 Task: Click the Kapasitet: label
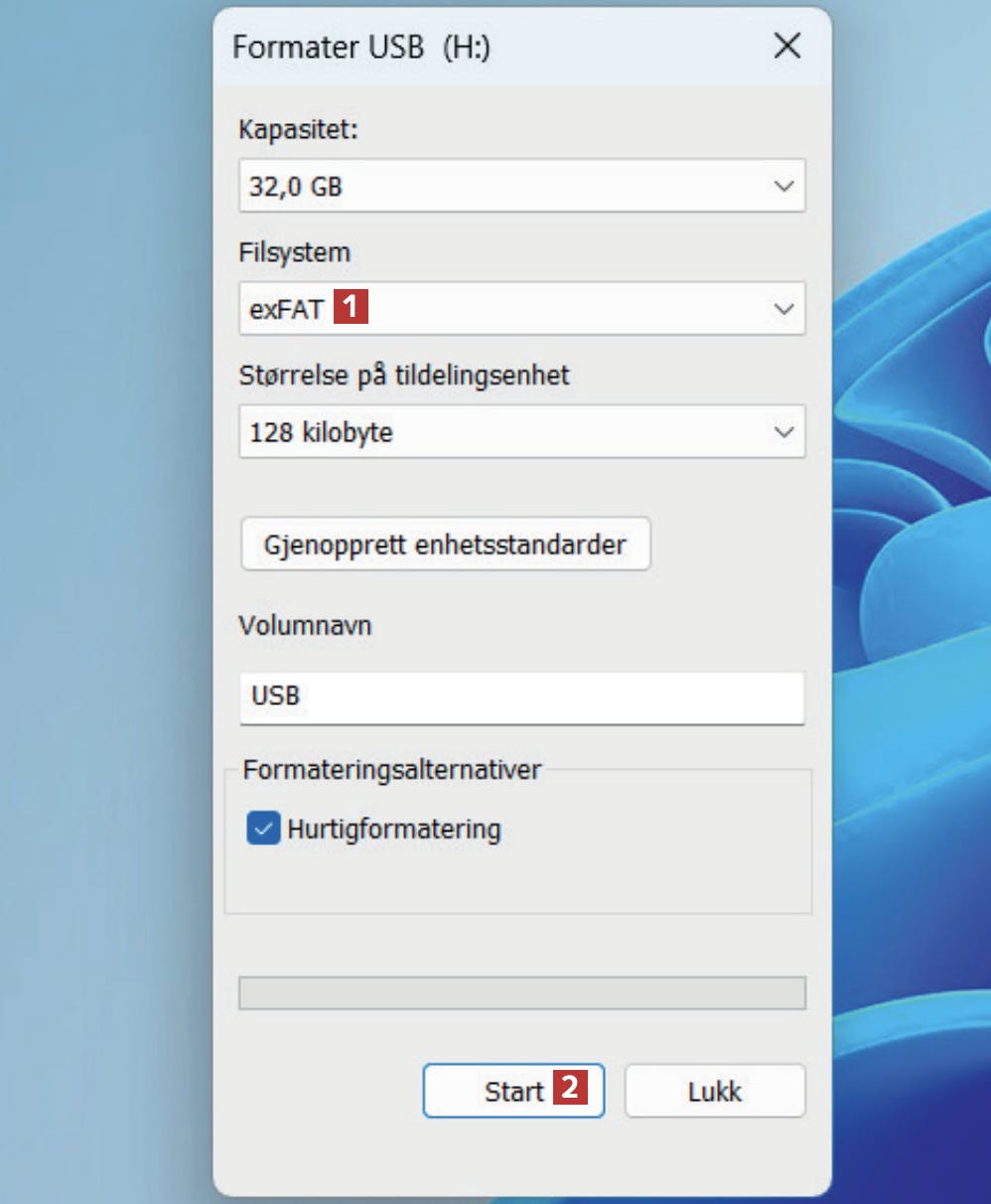click(298, 130)
